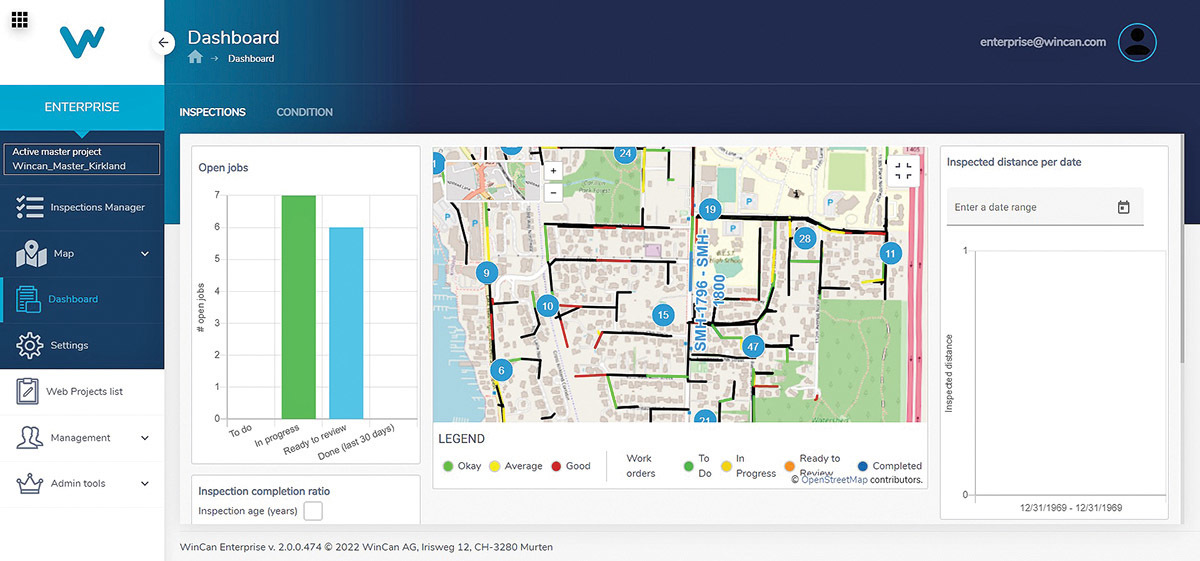Collapse the sidebar with back arrow

click(x=165, y=43)
